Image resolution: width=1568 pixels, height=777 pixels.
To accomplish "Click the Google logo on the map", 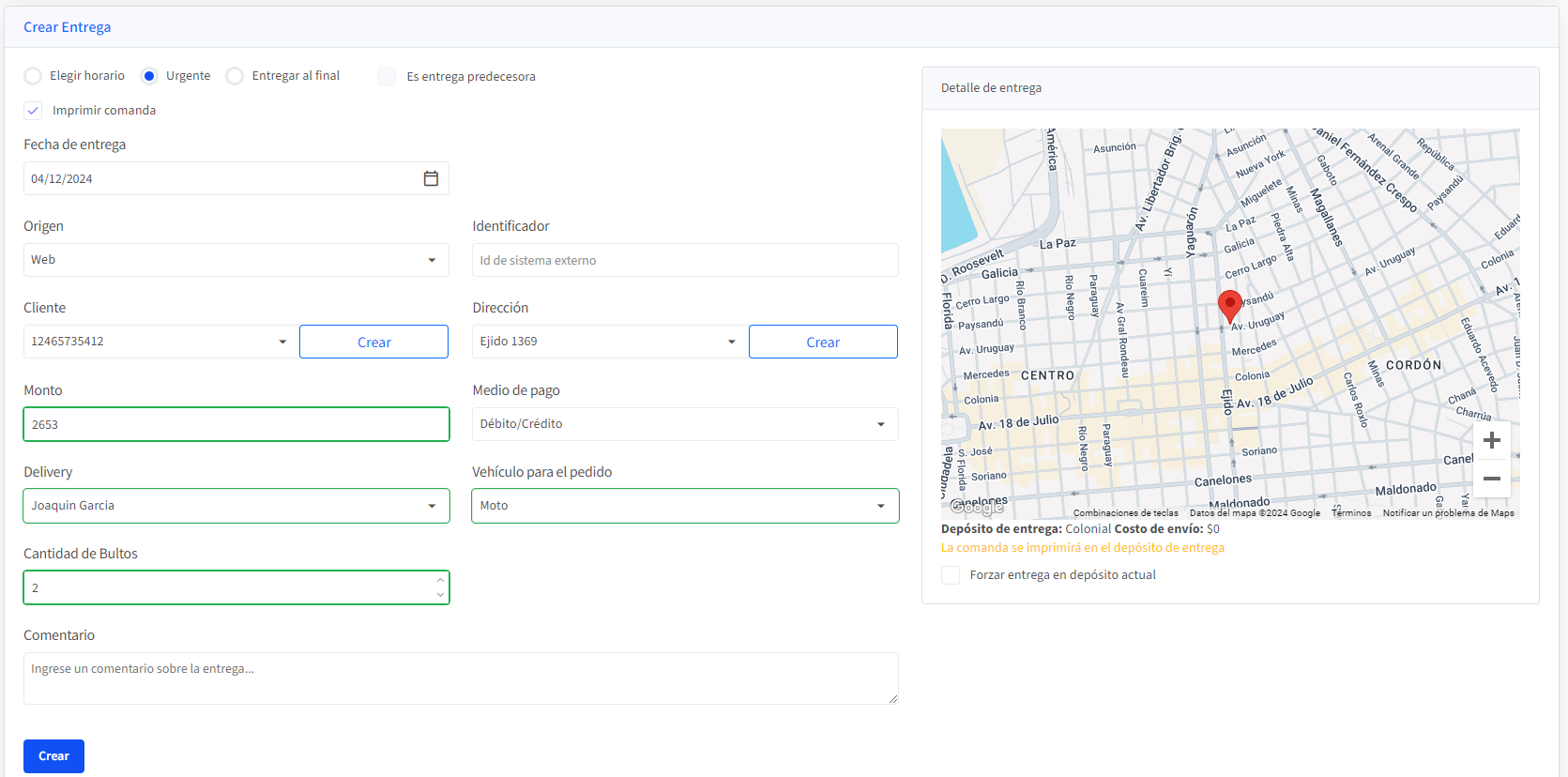I will [x=976, y=507].
